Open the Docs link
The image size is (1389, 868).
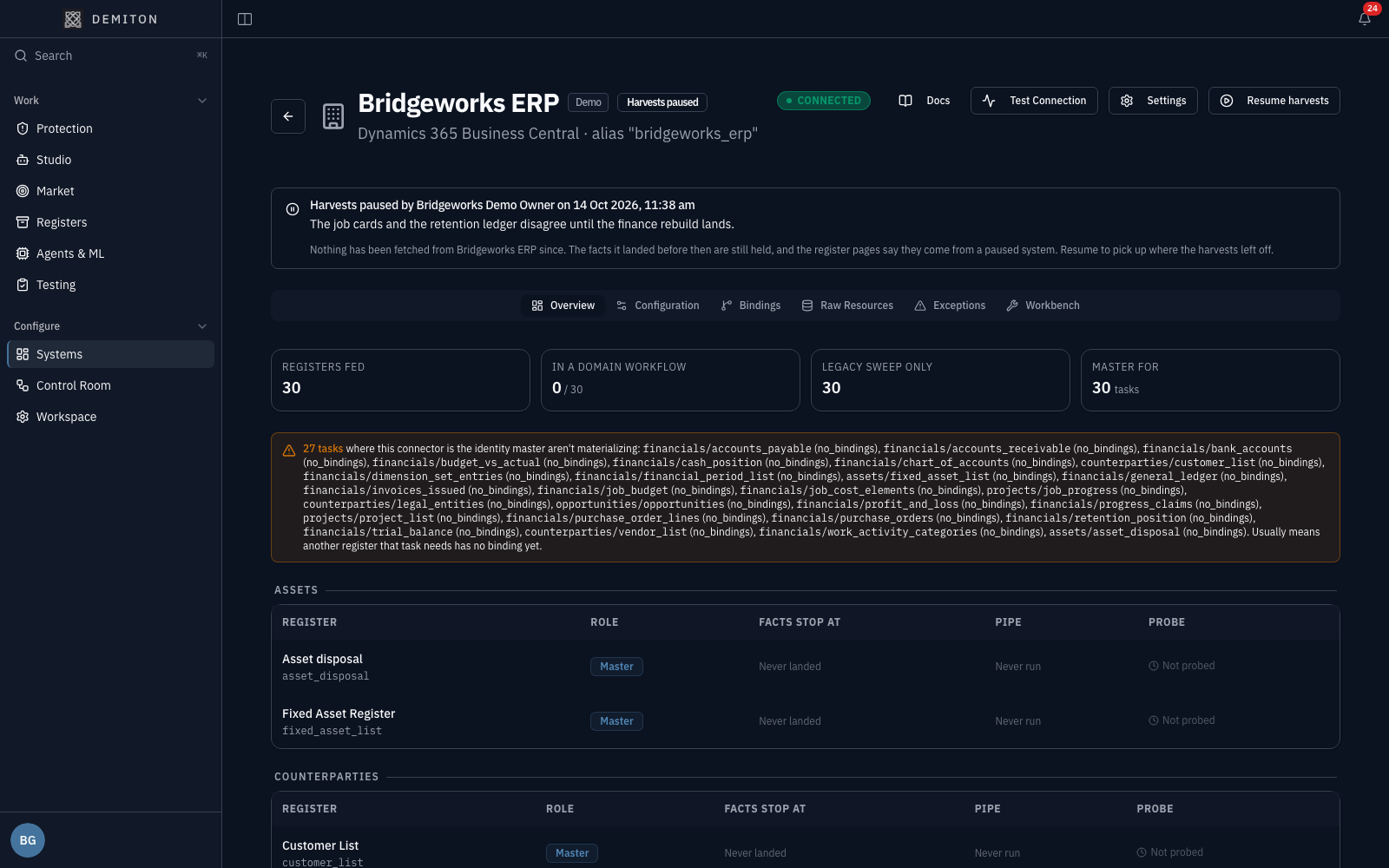tap(925, 101)
